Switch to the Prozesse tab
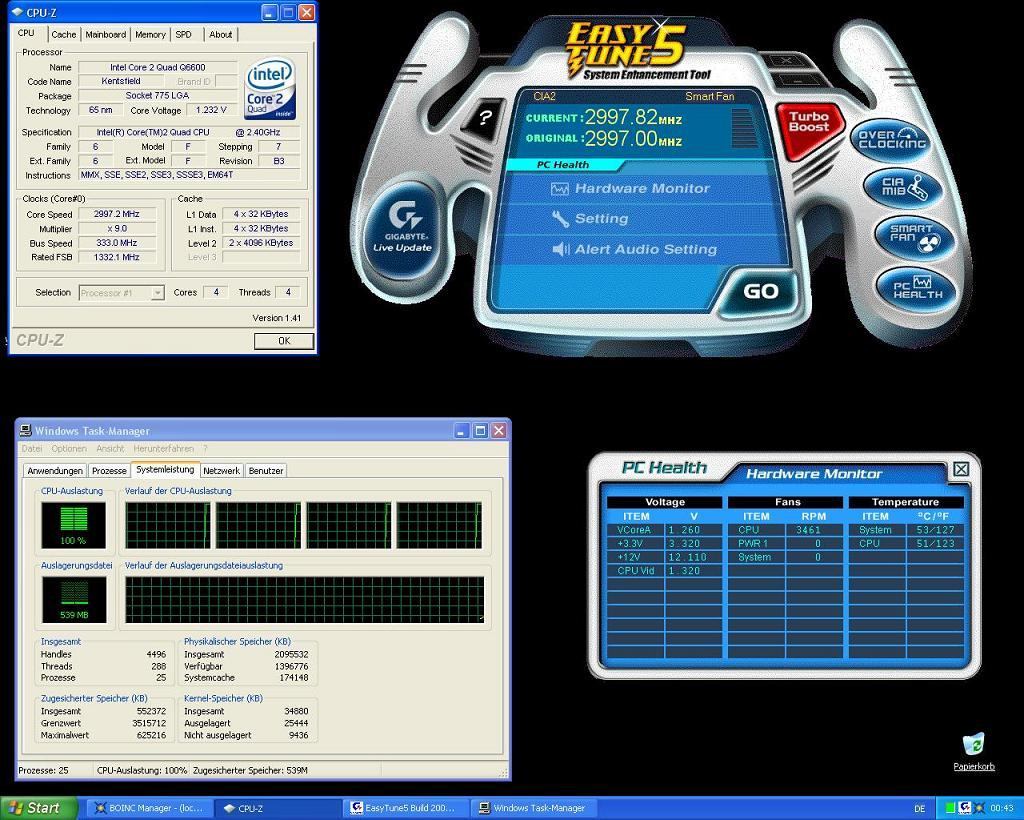 [109, 471]
